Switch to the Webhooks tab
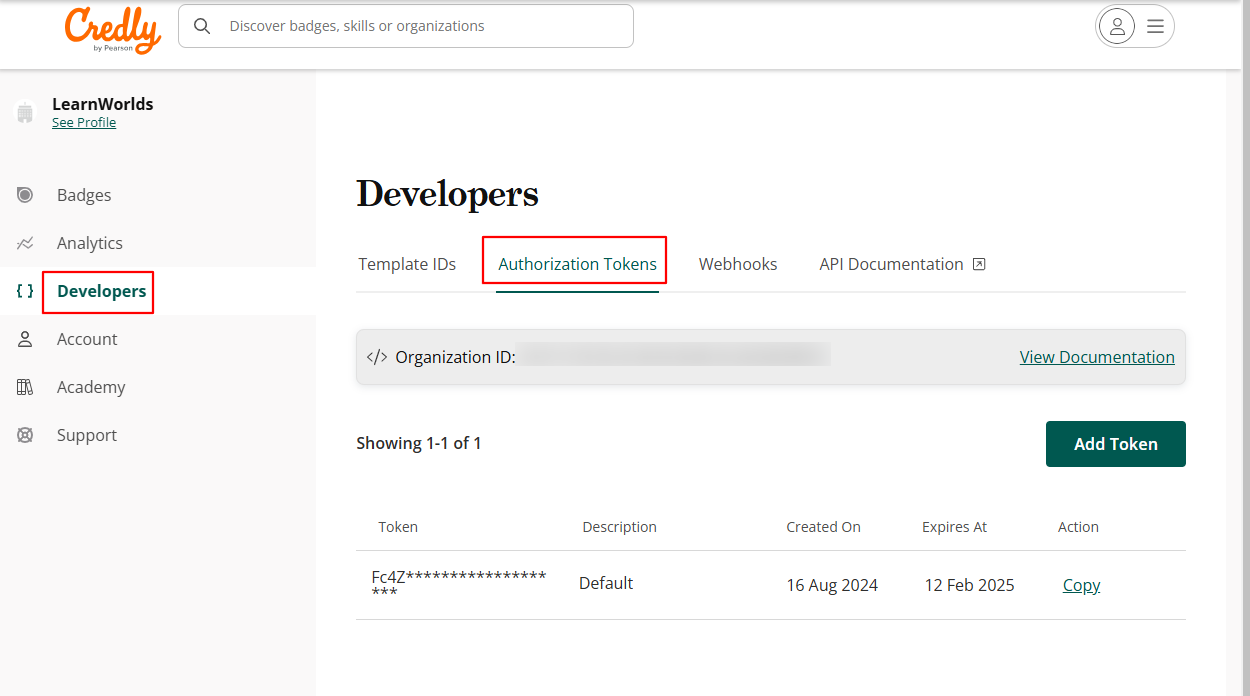The image size is (1250, 696). [x=738, y=264]
